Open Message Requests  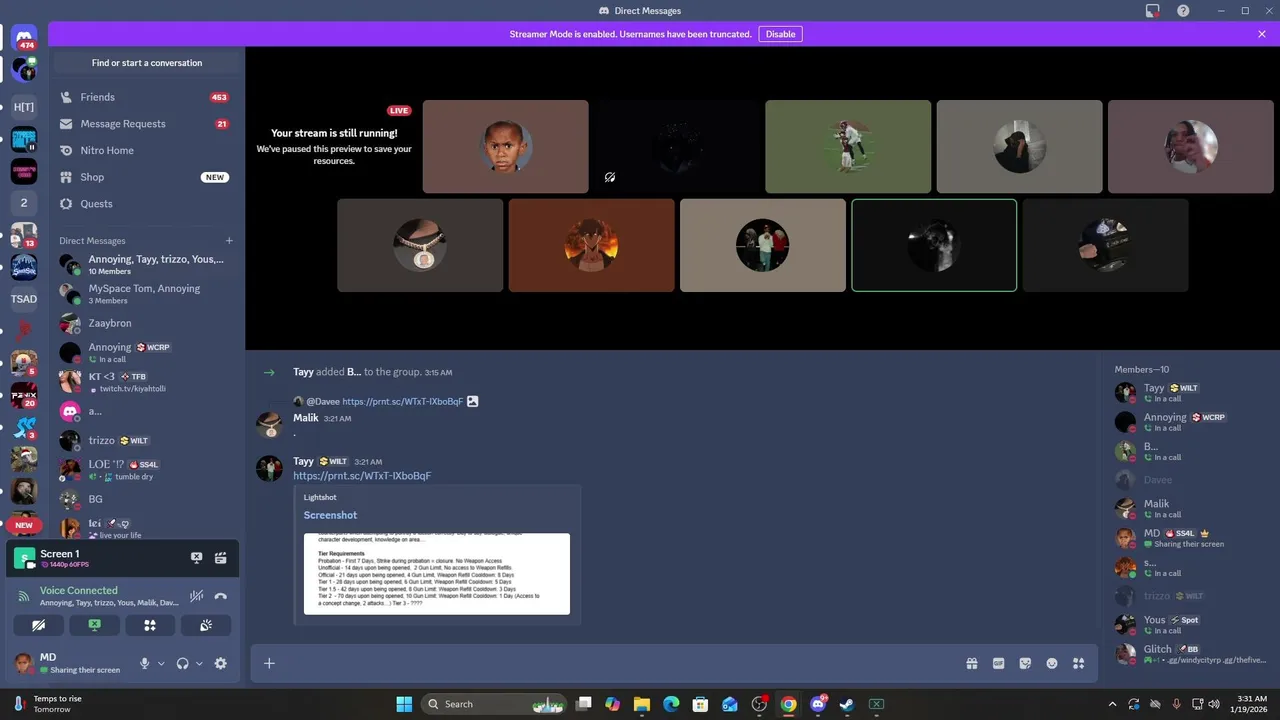[x=146, y=124]
